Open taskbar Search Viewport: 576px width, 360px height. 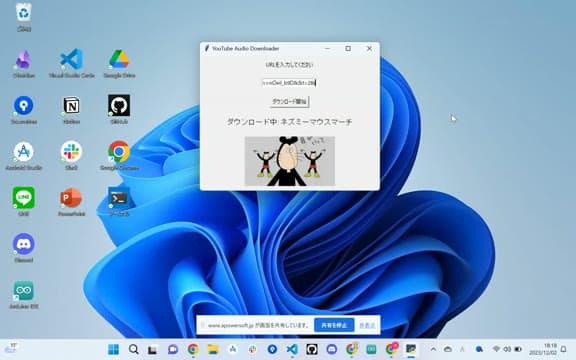coord(134,349)
